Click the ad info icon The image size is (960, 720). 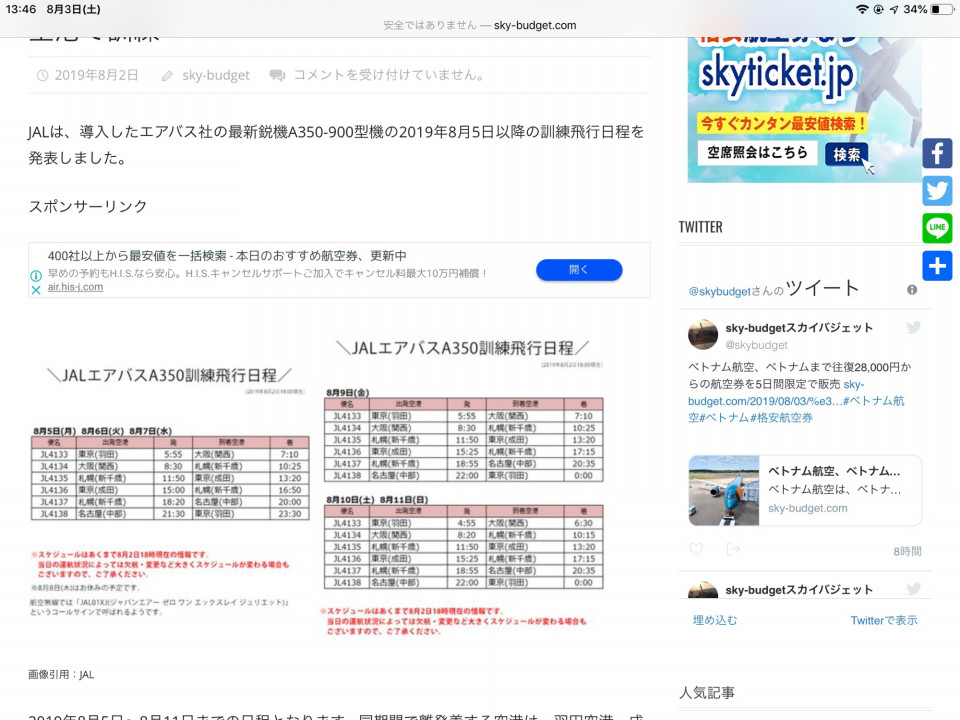[x=36, y=275]
